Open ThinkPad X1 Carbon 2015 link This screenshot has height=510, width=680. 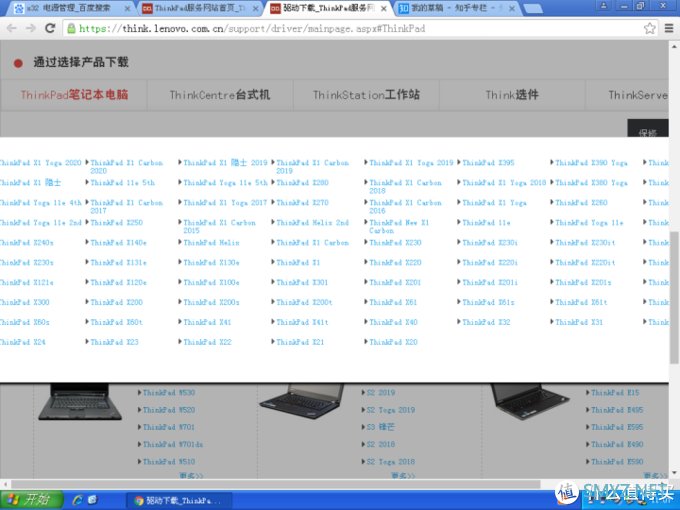[219, 226]
